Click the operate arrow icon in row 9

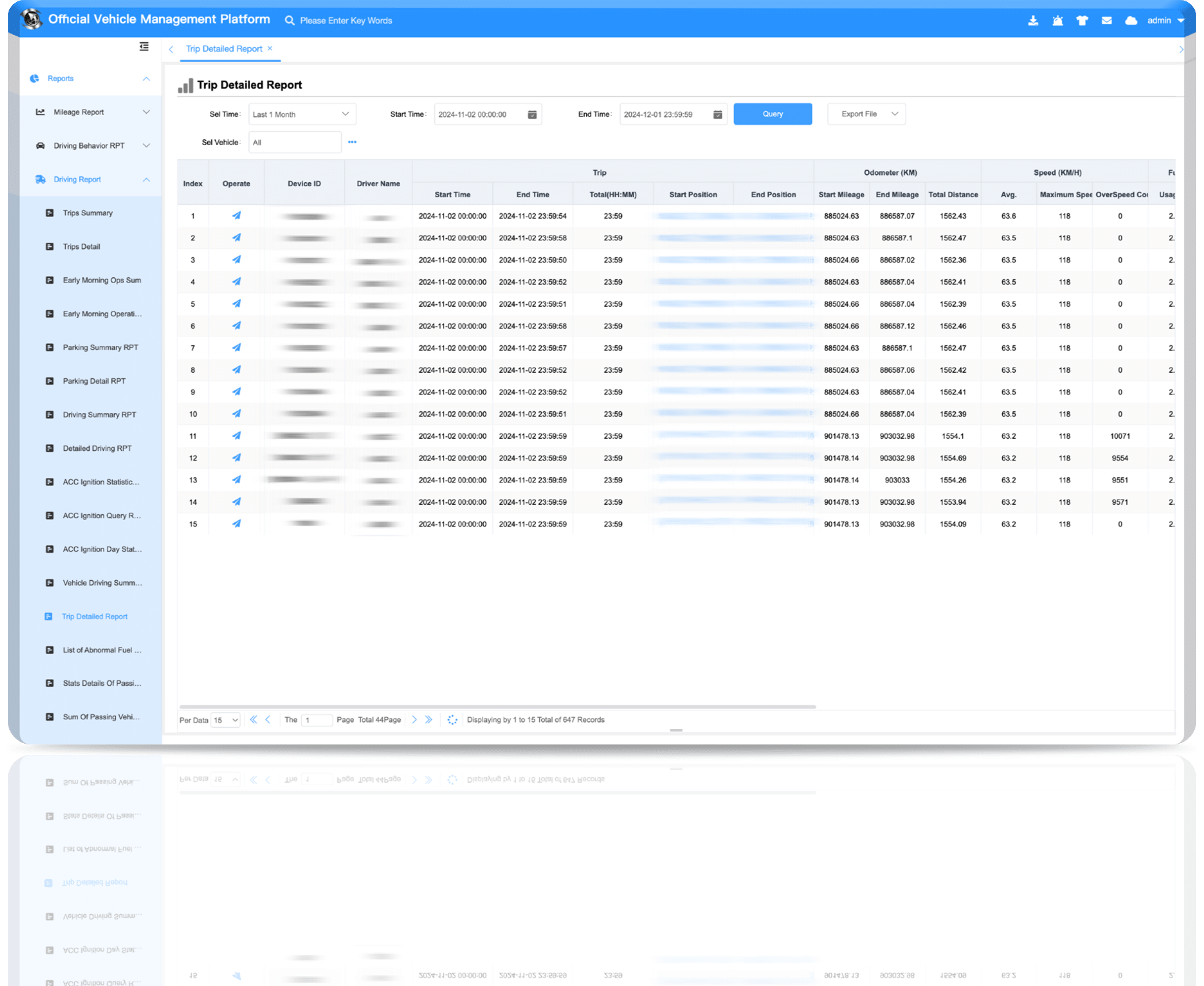click(x=236, y=392)
